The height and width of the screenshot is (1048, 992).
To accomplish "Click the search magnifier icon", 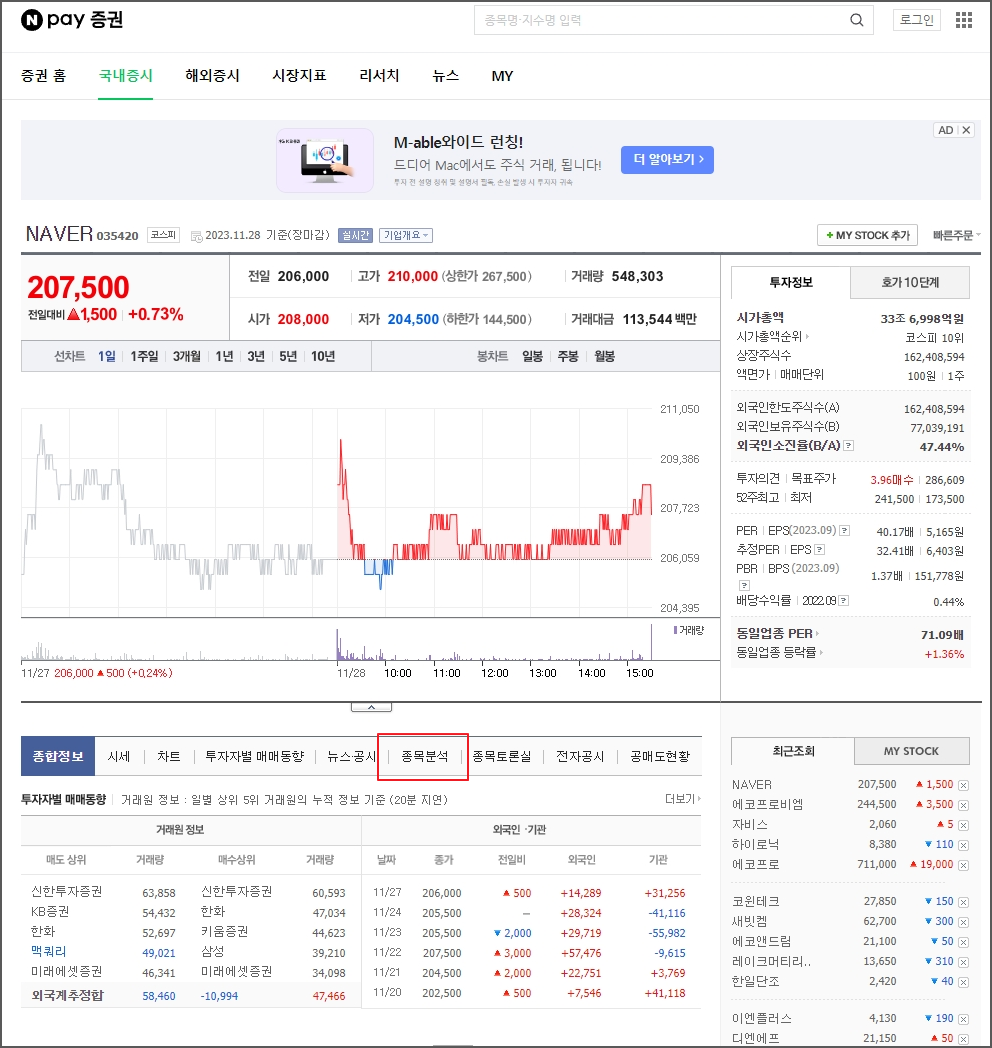I will pos(856,20).
